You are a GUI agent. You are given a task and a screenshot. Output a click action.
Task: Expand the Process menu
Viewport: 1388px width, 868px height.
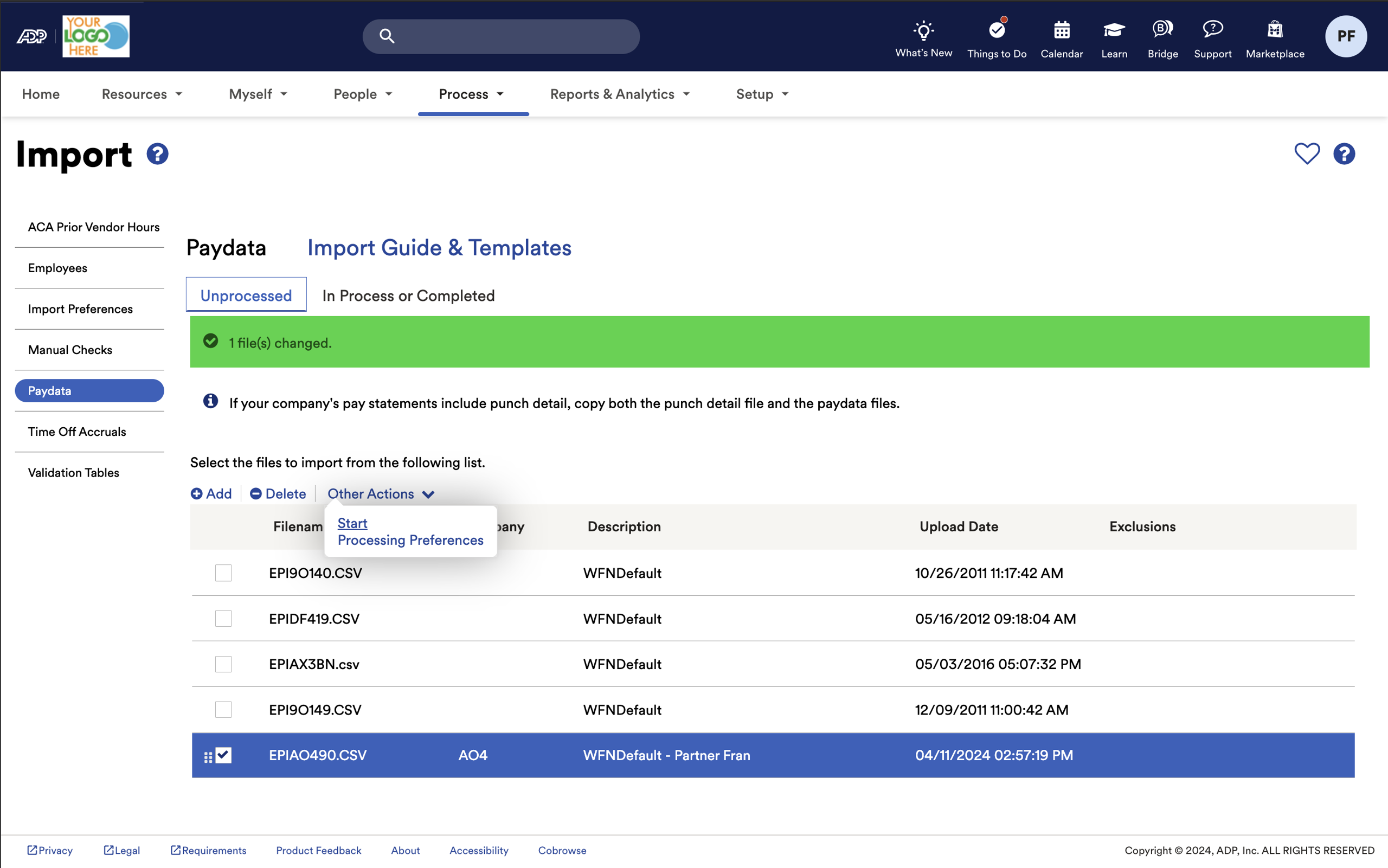(x=471, y=94)
